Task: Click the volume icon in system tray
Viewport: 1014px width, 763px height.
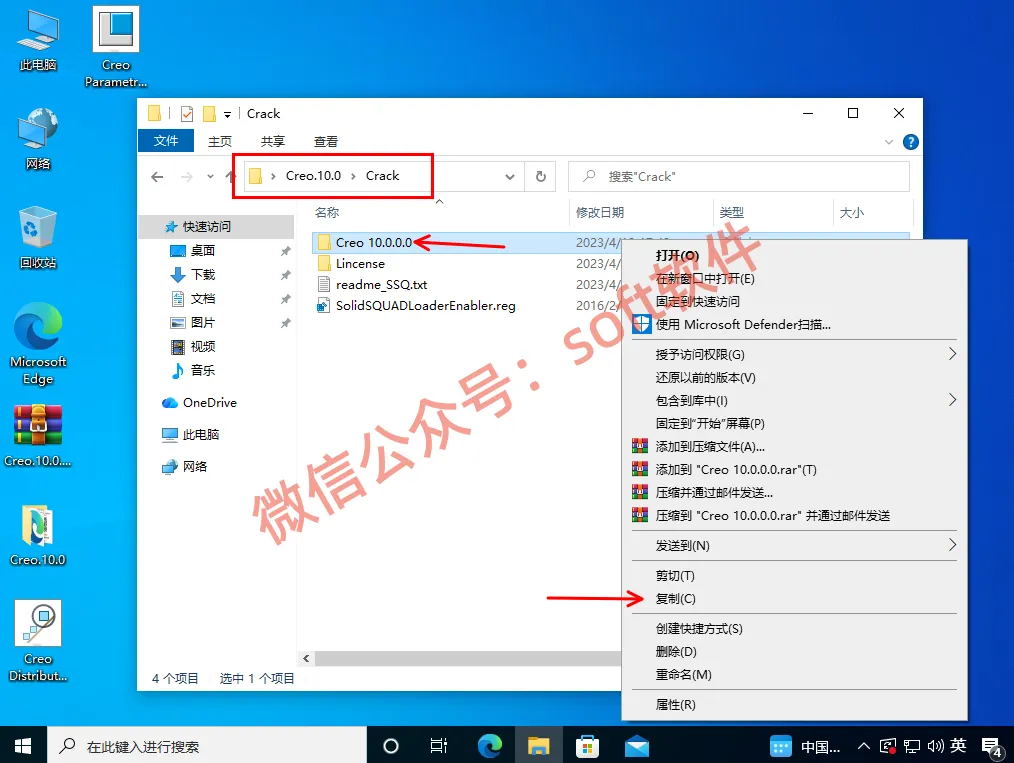Action: [934, 746]
